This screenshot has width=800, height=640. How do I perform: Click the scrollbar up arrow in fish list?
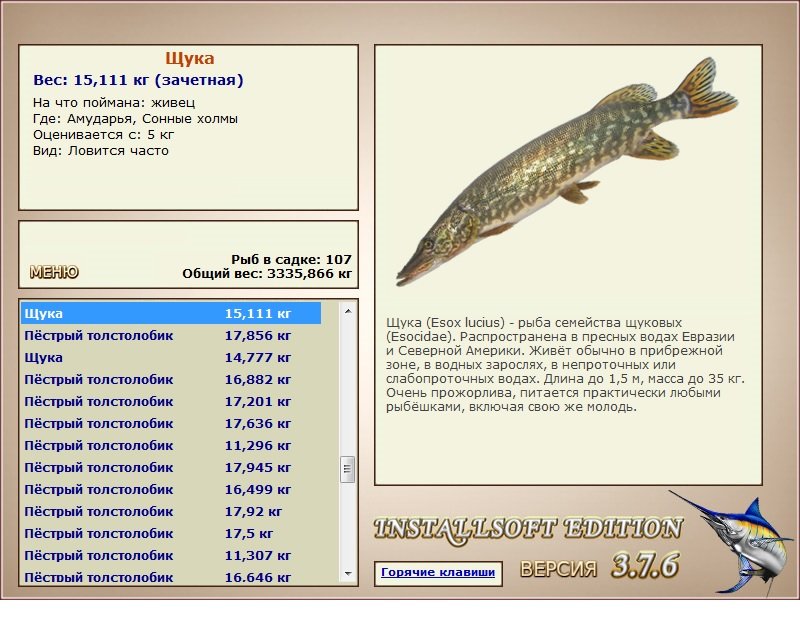[x=348, y=311]
